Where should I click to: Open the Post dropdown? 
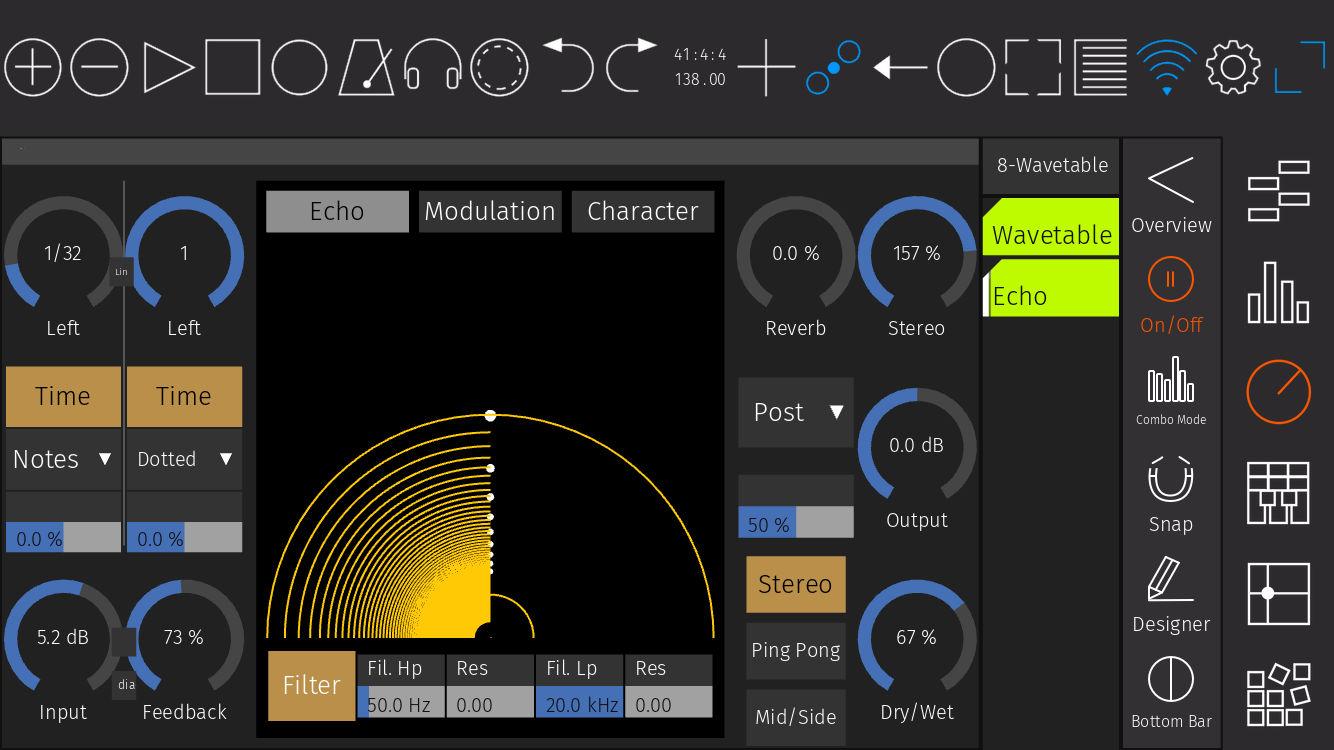click(796, 412)
